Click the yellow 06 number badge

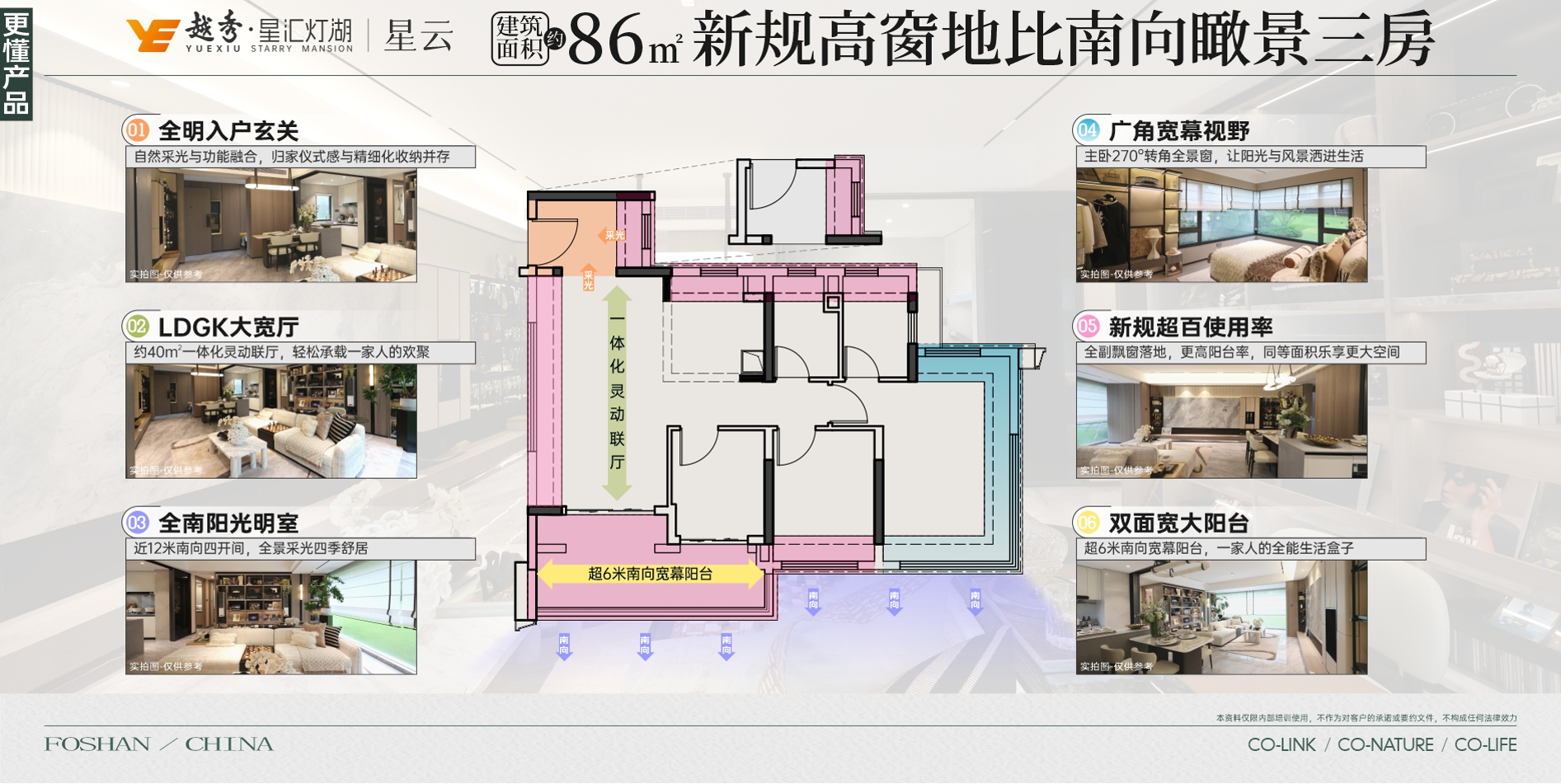(1088, 523)
